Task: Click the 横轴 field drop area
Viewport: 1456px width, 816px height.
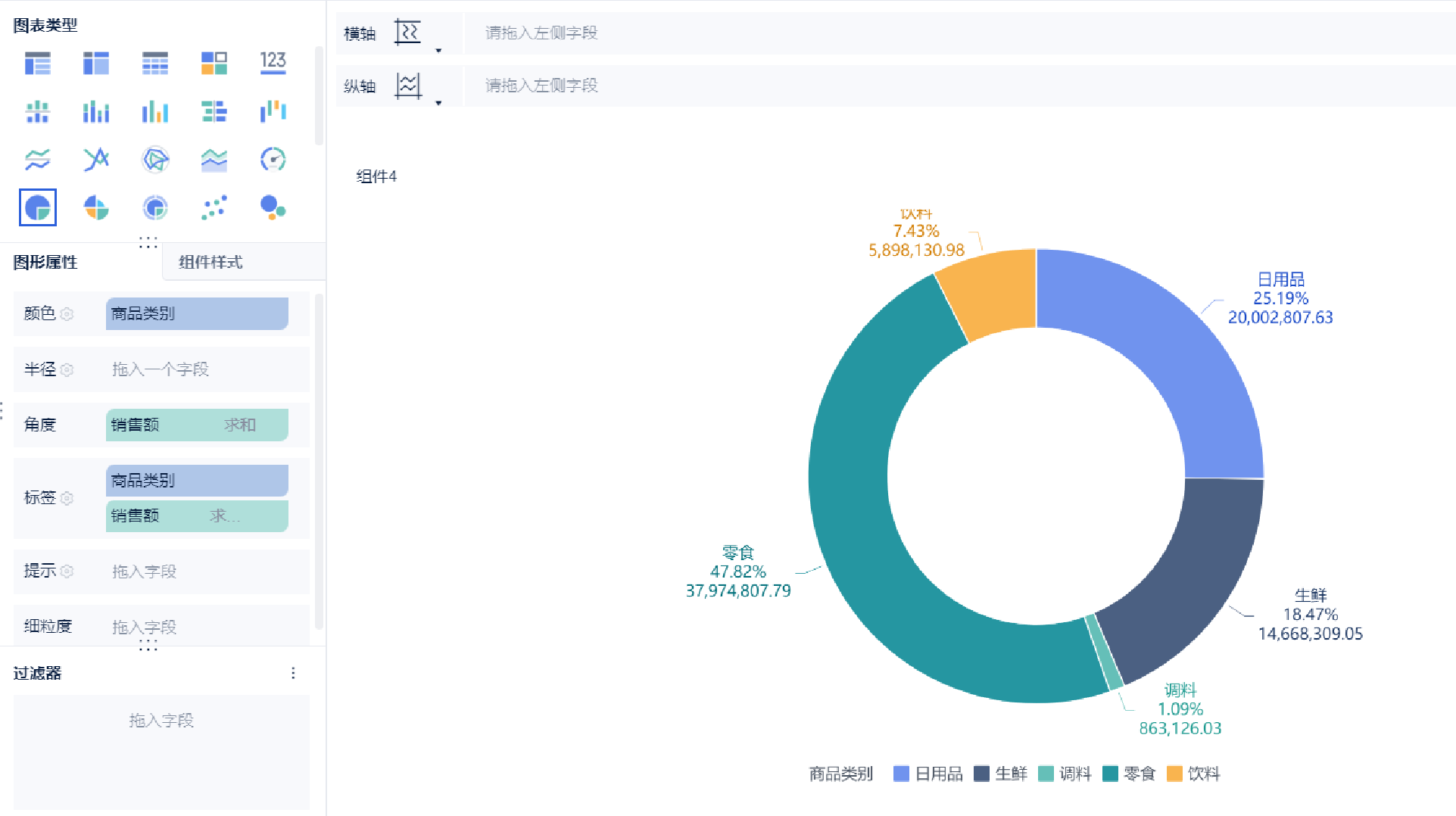Action: click(x=959, y=33)
